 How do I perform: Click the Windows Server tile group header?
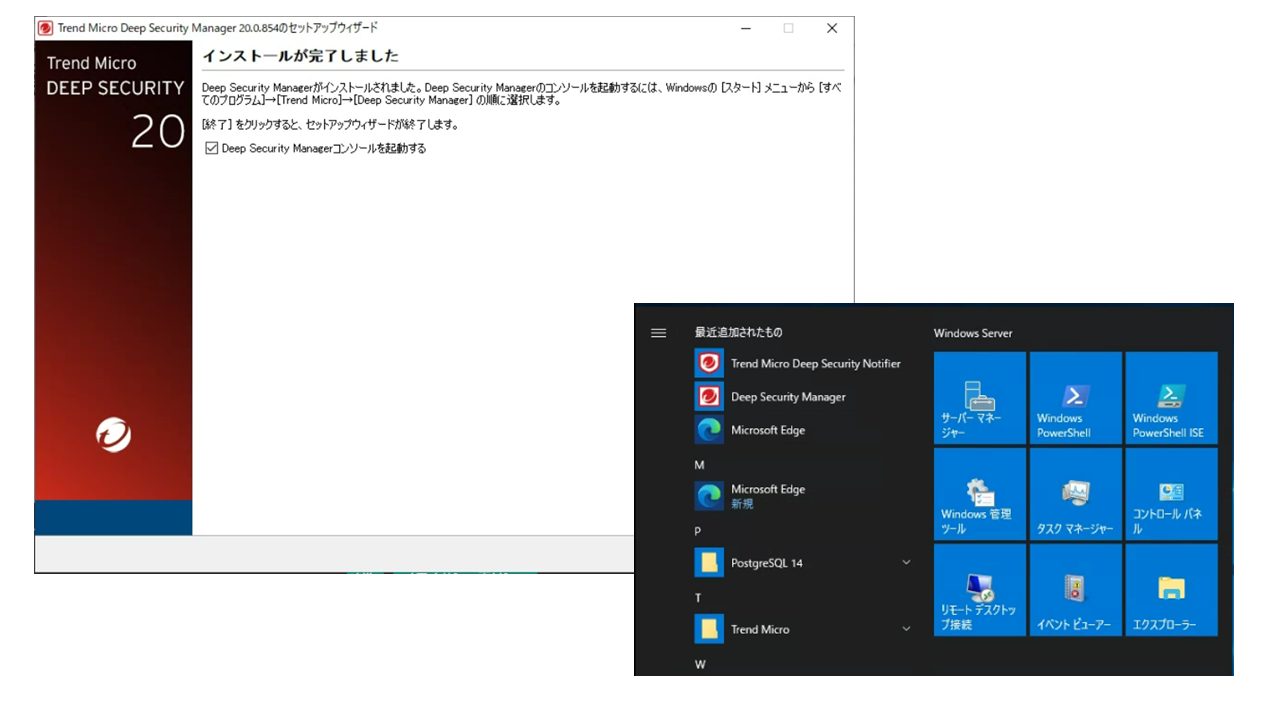973,333
